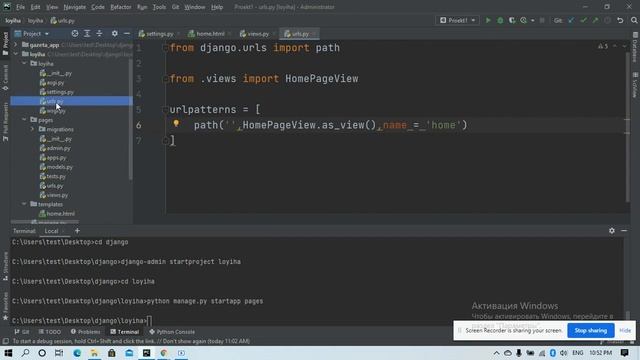640x360 pixels.
Task: Select settings.py in loyiha folder
Action: click(60, 92)
